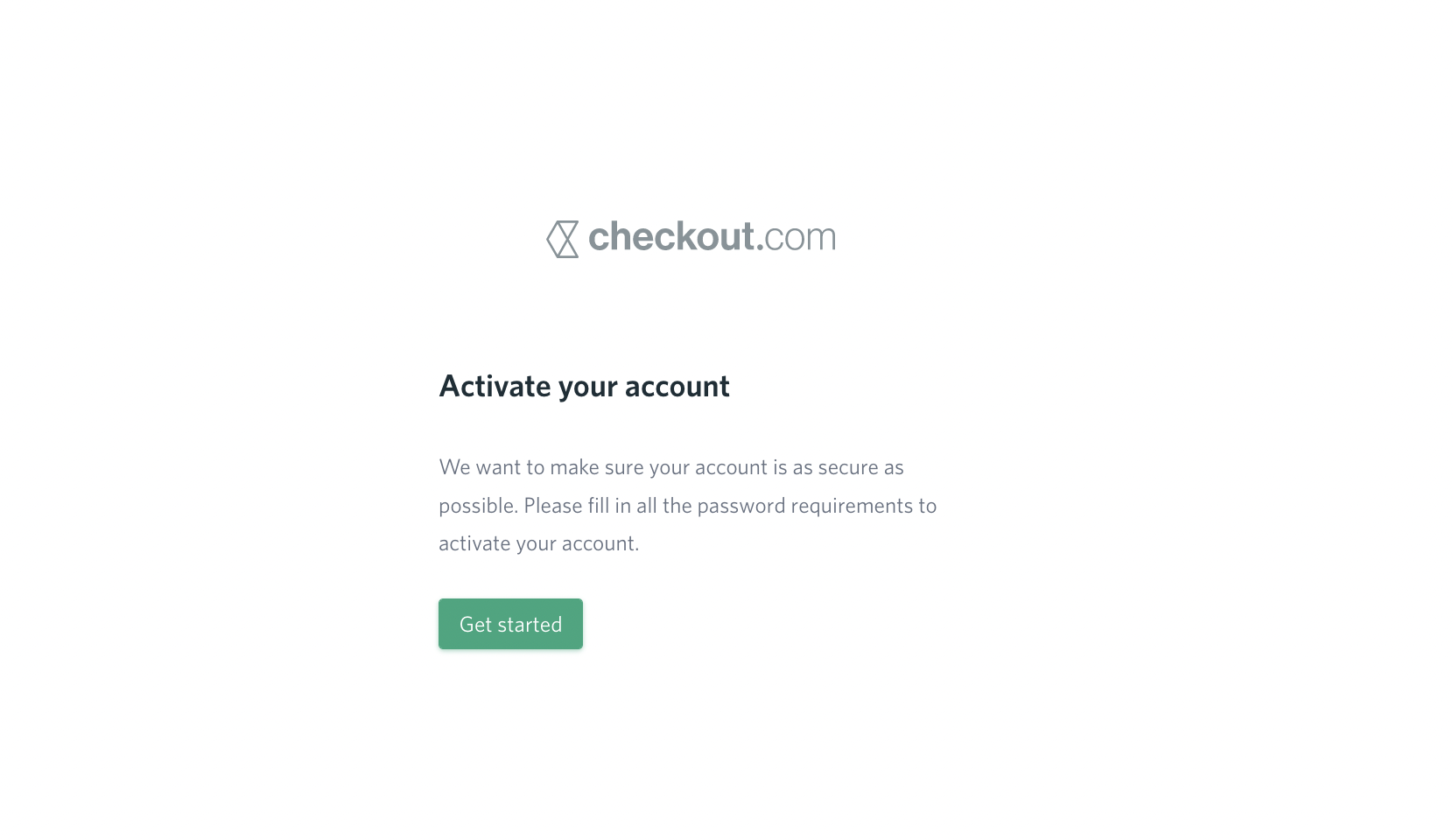Click the word account in the heading

click(x=677, y=387)
